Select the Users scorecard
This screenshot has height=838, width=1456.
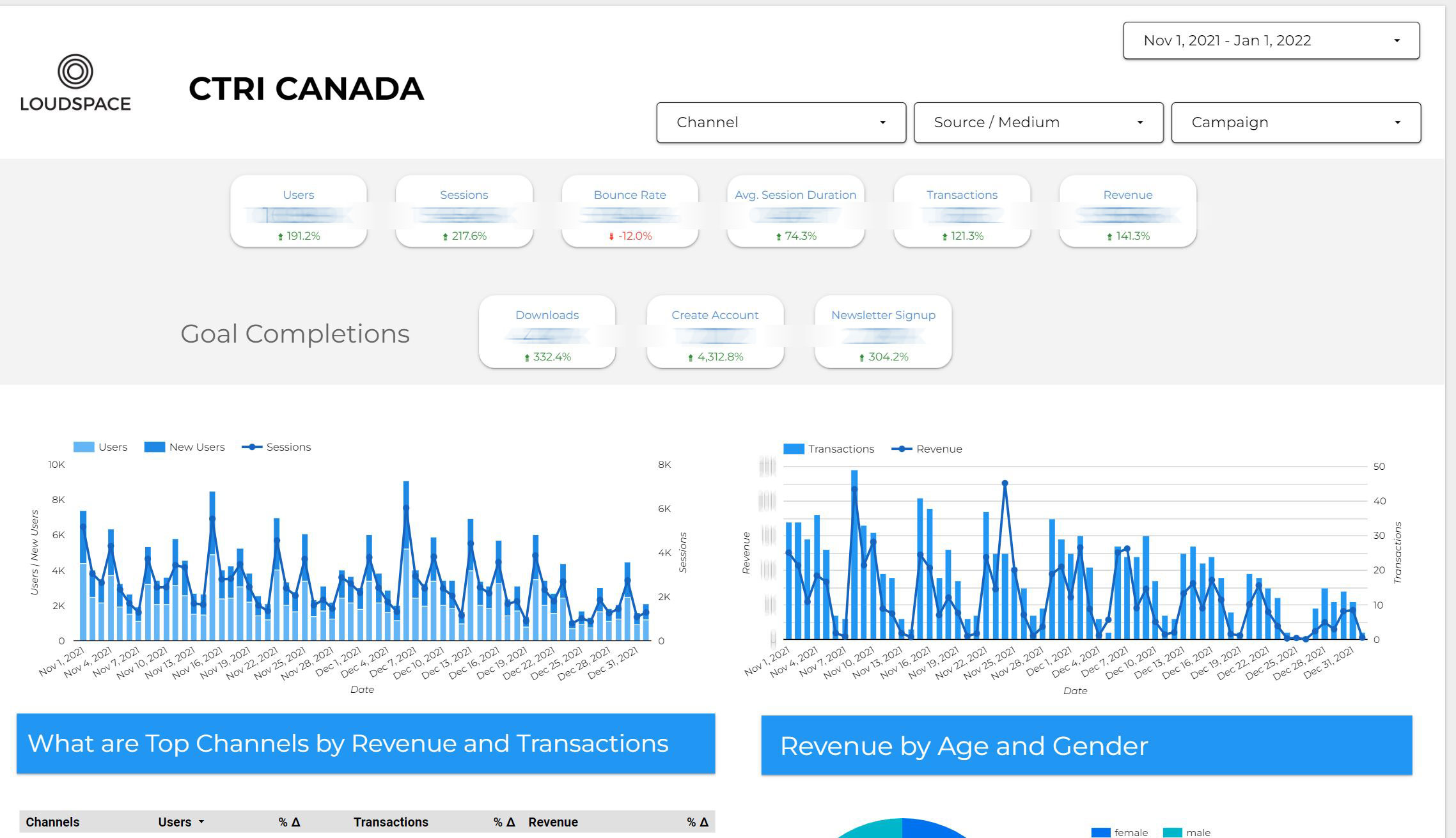click(x=299, y=211)
